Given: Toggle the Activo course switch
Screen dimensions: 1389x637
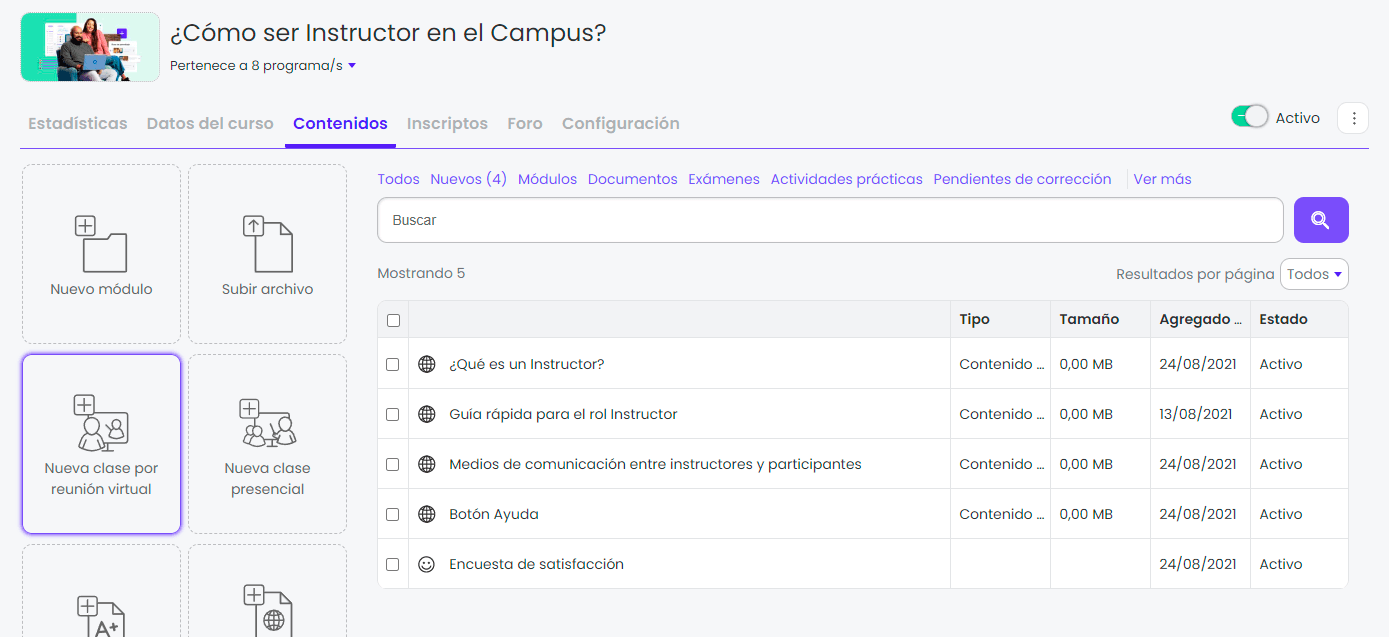Looking at the screenshot, I should pos(1250,117).
